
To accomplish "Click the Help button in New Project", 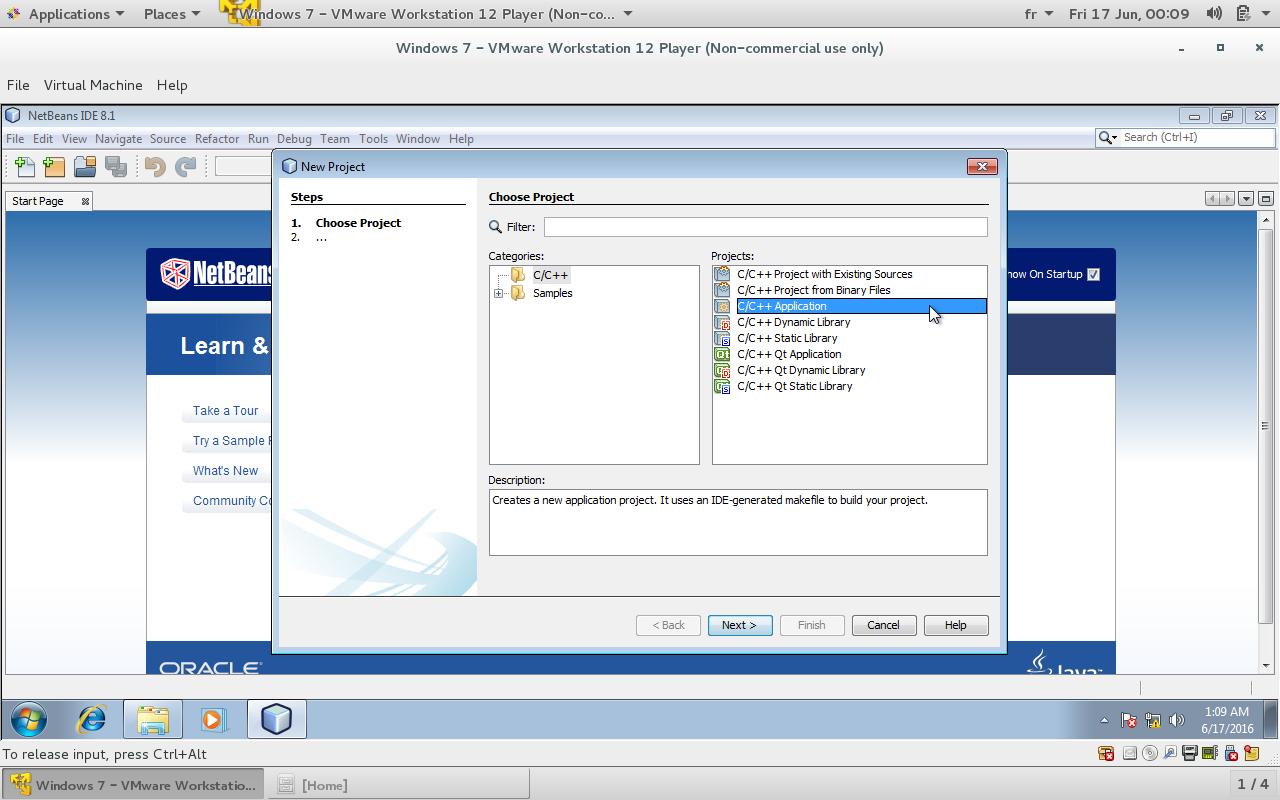I will click(x=955, y=625).
